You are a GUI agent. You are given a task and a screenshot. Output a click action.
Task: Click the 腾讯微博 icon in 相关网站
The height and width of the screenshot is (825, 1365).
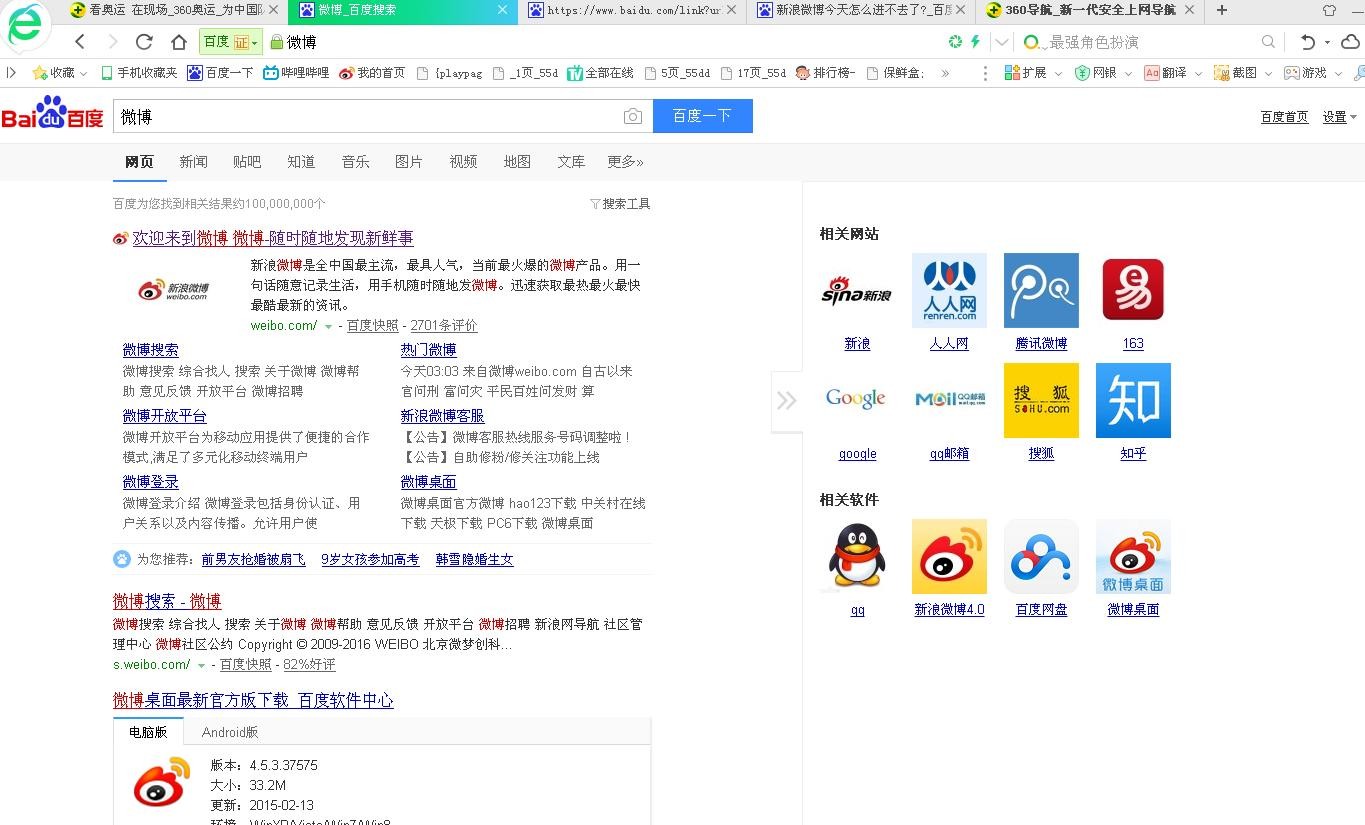pos(1040,290)
